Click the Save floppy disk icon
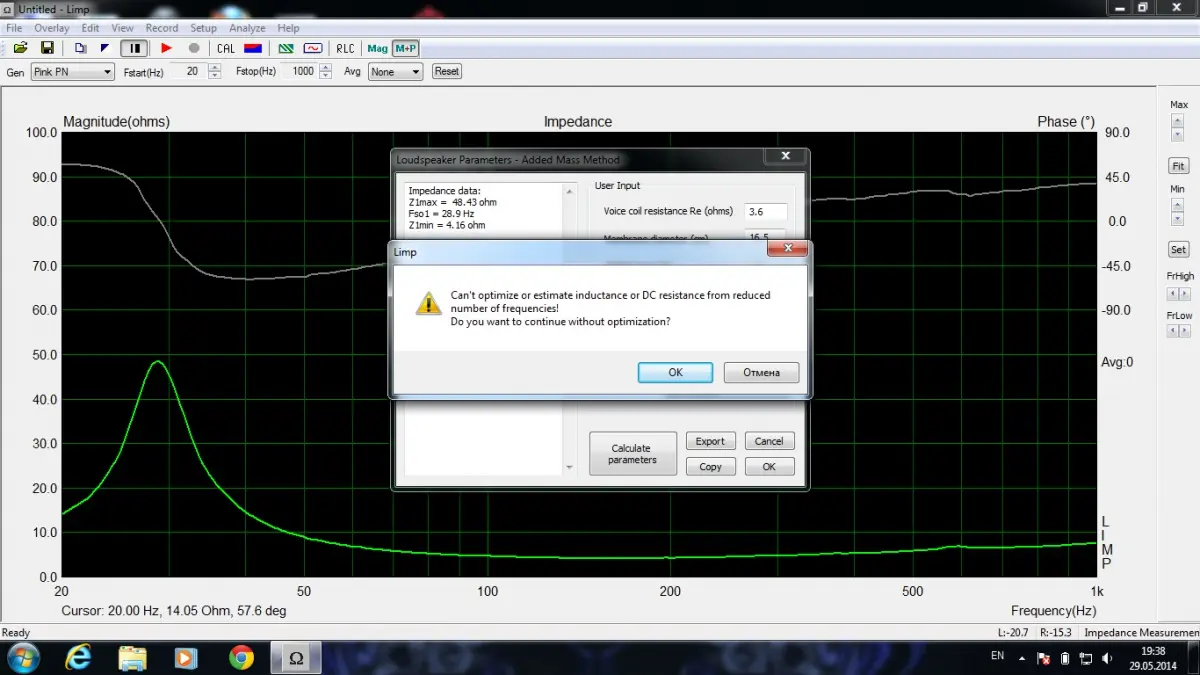1200x675 pixels. (x=47, y=48)
